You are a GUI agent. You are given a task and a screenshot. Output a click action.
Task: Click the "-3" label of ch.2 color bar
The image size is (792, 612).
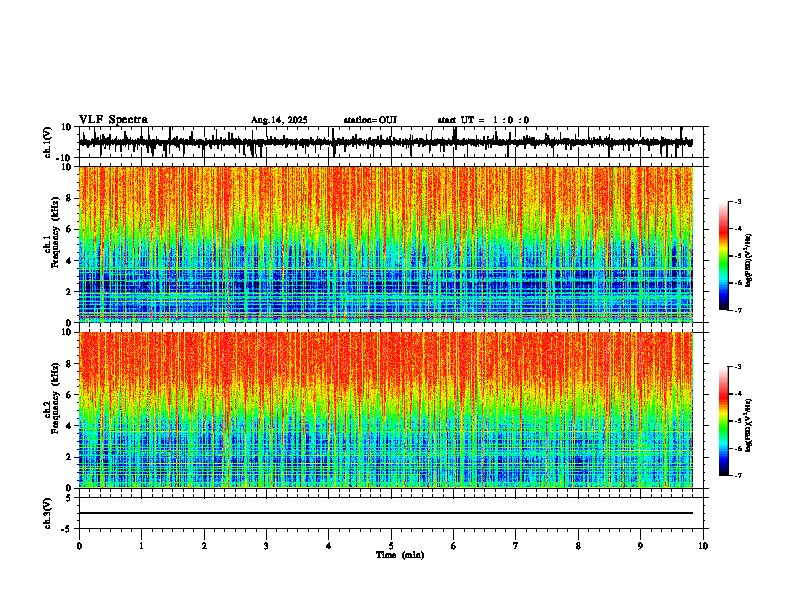pyautogui.click(x=737, y=367)
